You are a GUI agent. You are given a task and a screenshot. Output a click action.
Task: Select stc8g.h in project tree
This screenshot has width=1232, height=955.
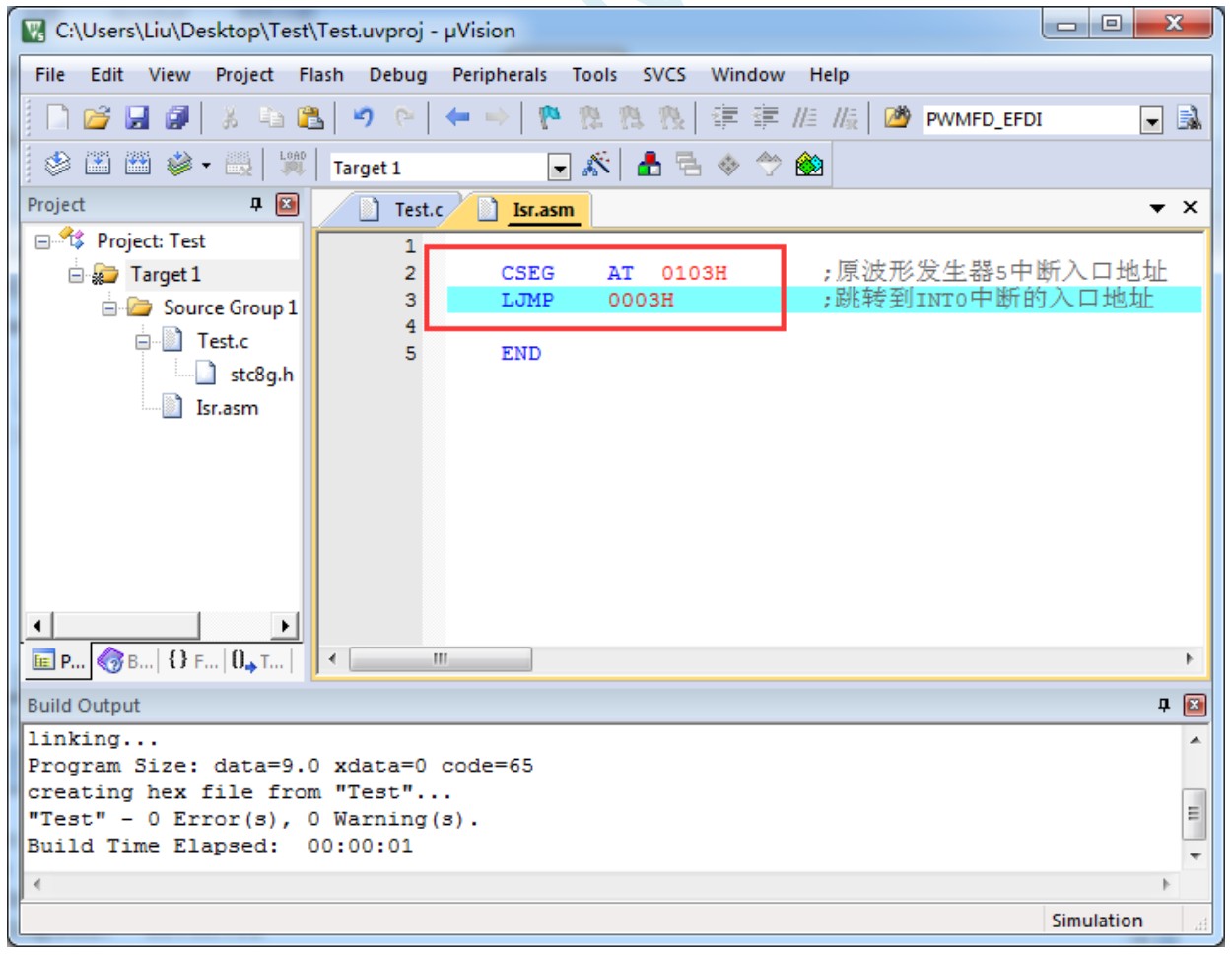click(261, 375)
